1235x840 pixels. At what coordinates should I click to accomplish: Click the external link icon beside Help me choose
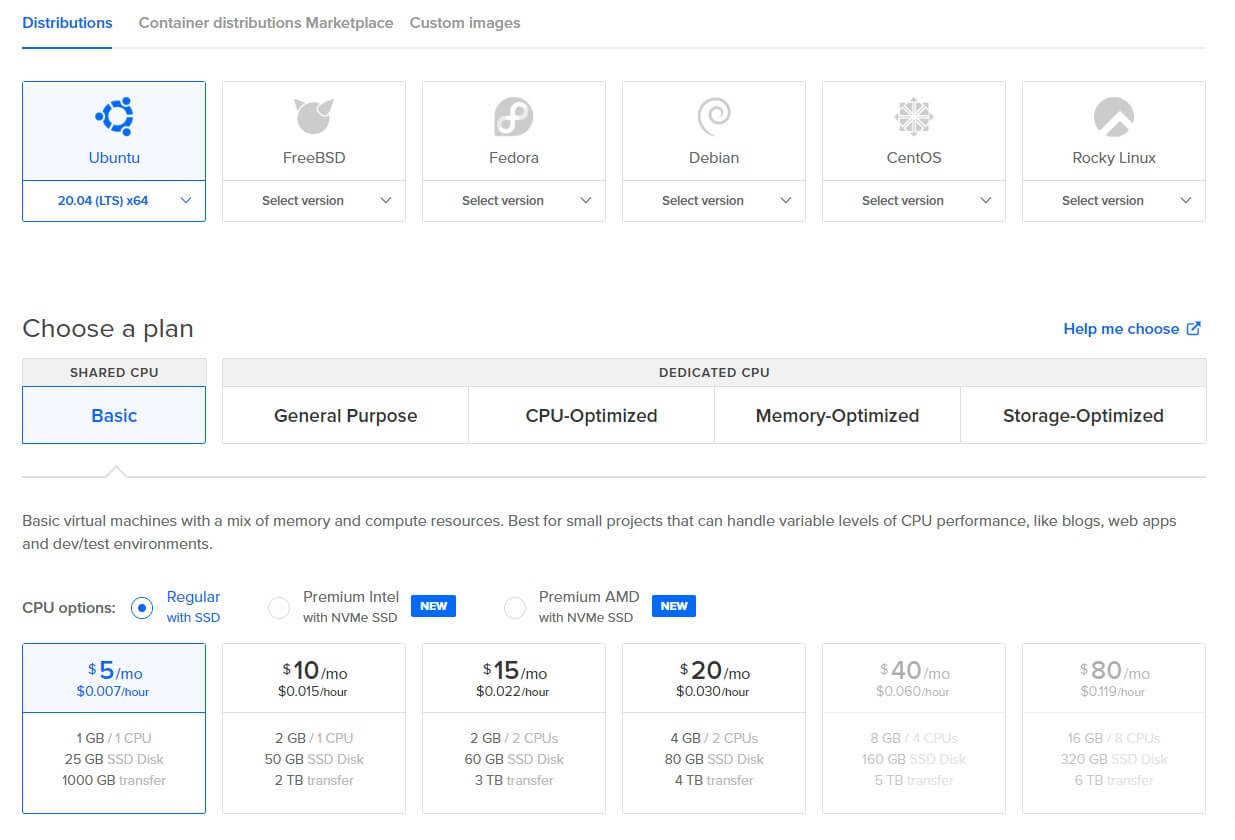point(1193,328)
